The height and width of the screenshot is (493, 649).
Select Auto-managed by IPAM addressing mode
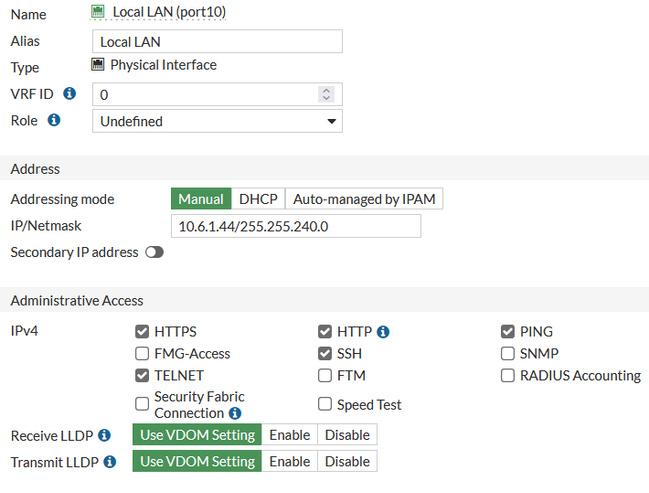pyautogui.click(x=364, y=199)
